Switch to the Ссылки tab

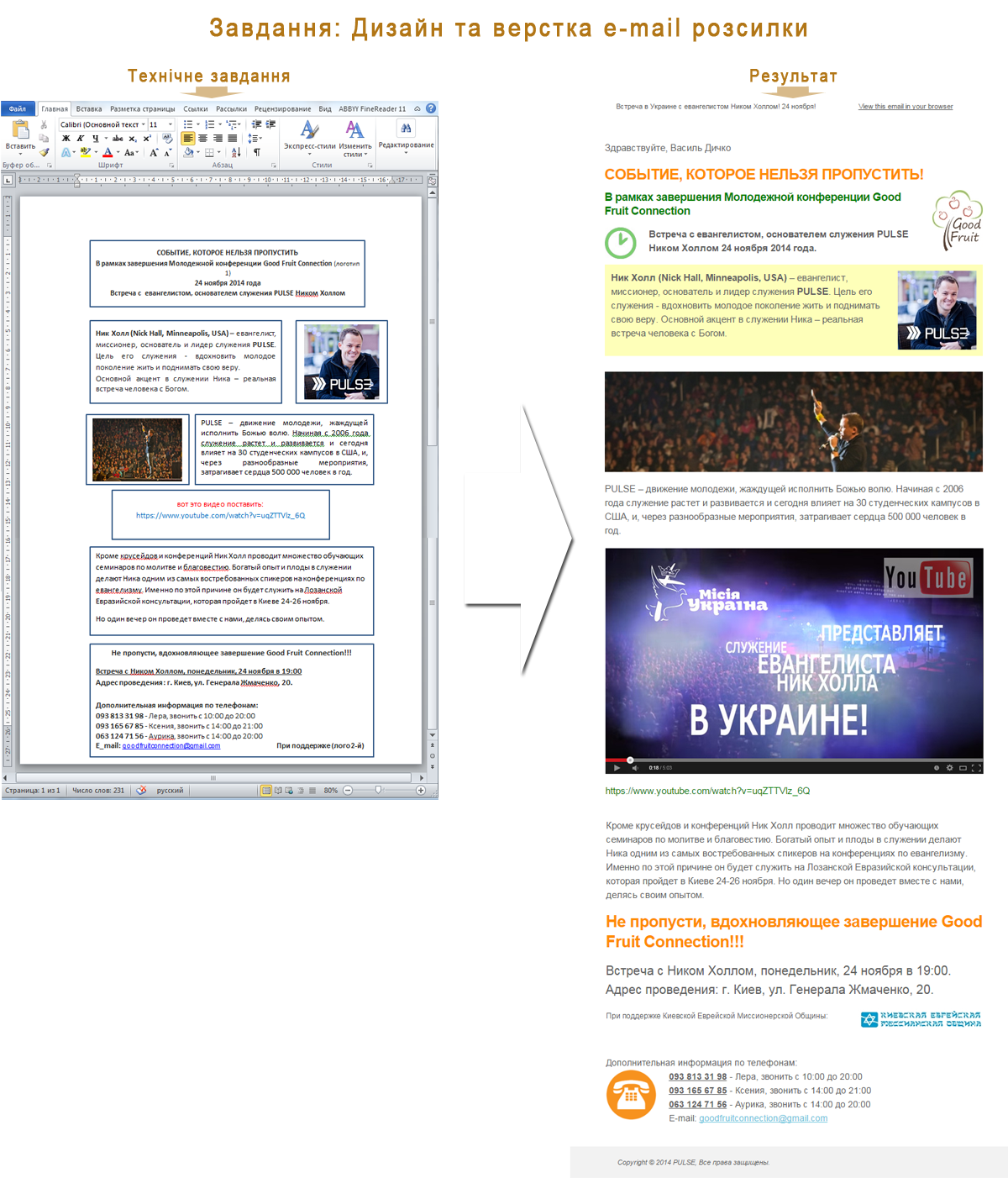tap(196, 109)
